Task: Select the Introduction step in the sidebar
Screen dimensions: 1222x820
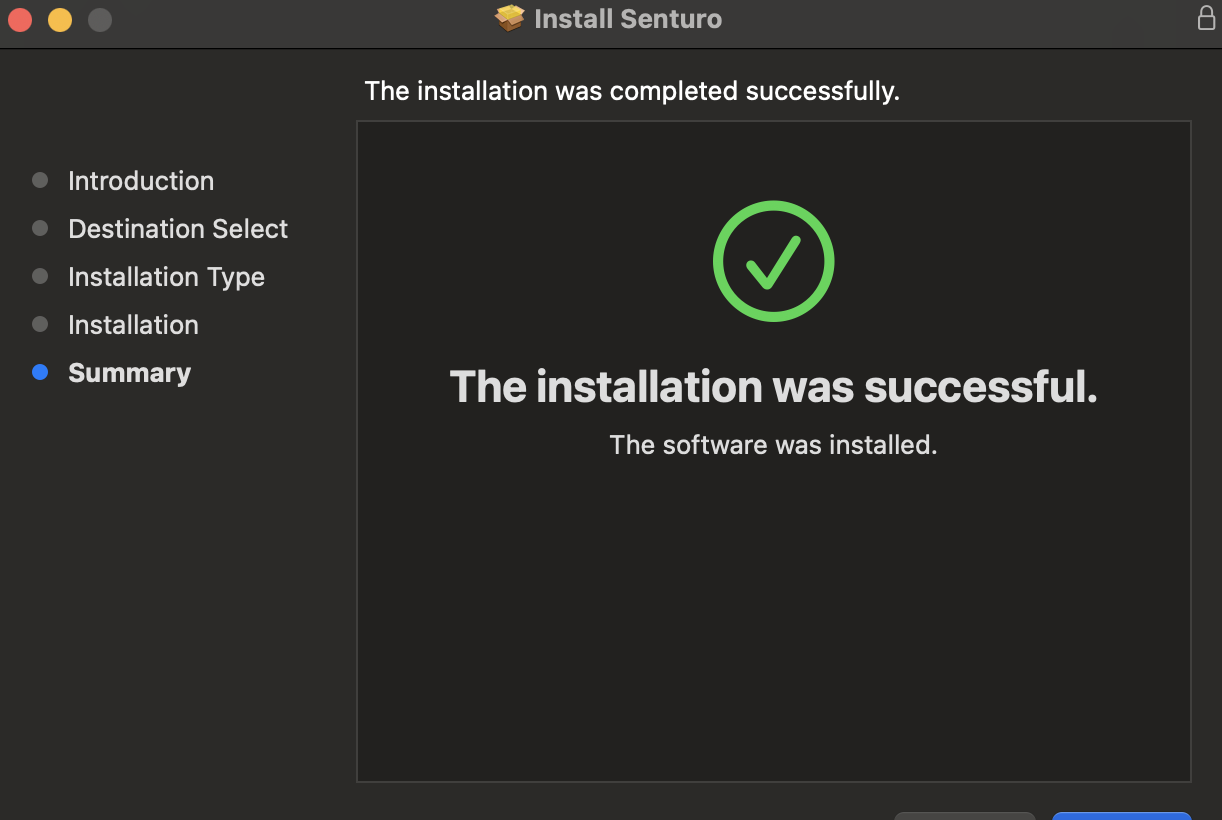Action: 141,181
